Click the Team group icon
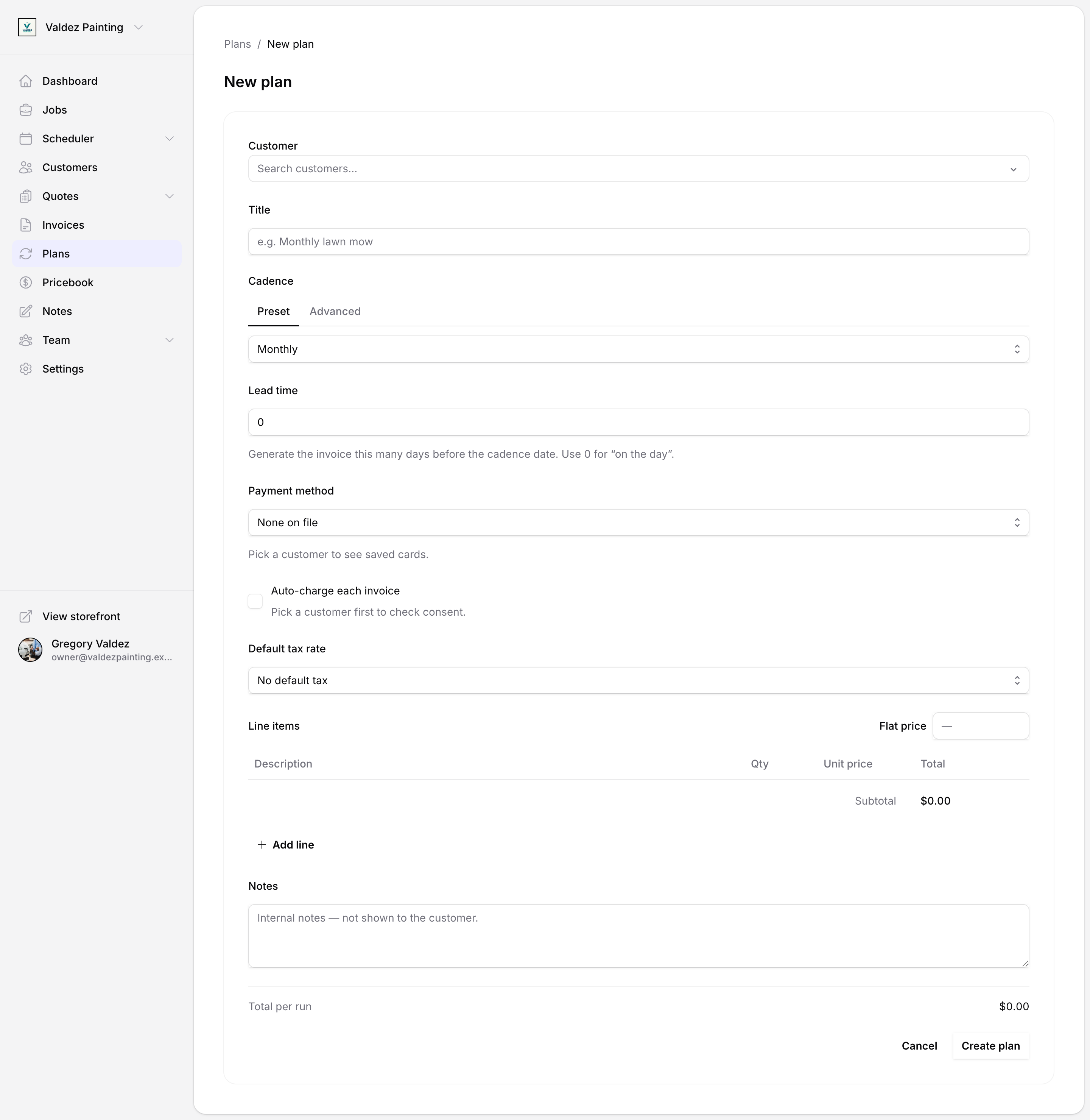The width and height of the screenshot is (1090, 1120). pyautogui.click(x=26, y=340)
